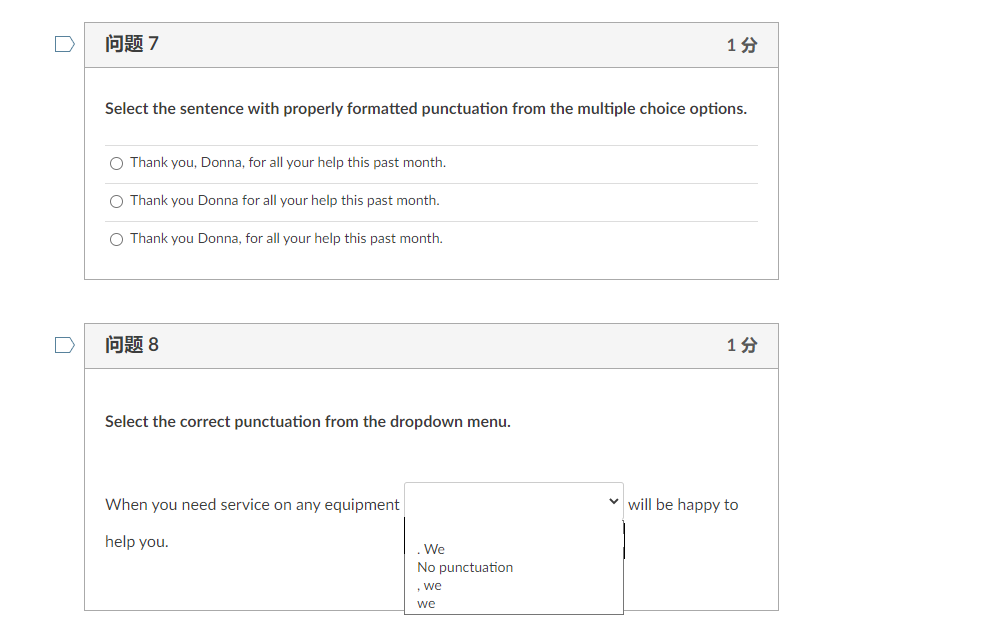Pick 'we' from the dropdown options
This screenshot has height=633, width=997.
coord(426,602)
